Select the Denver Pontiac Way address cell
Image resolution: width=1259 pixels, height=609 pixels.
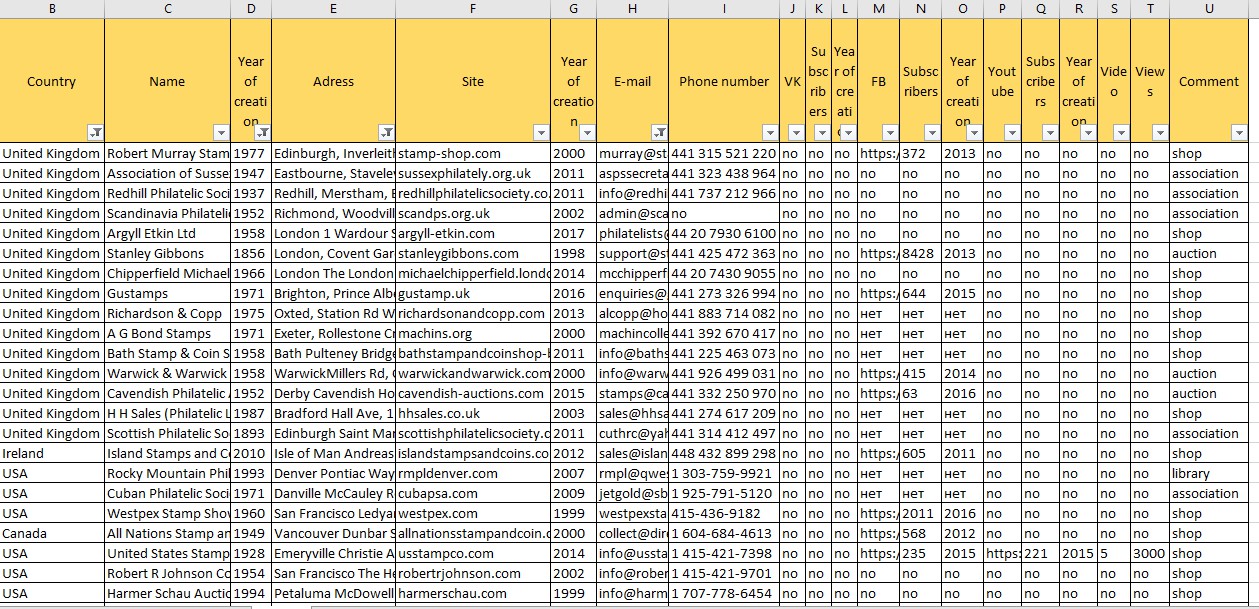(x=333, y=474)
